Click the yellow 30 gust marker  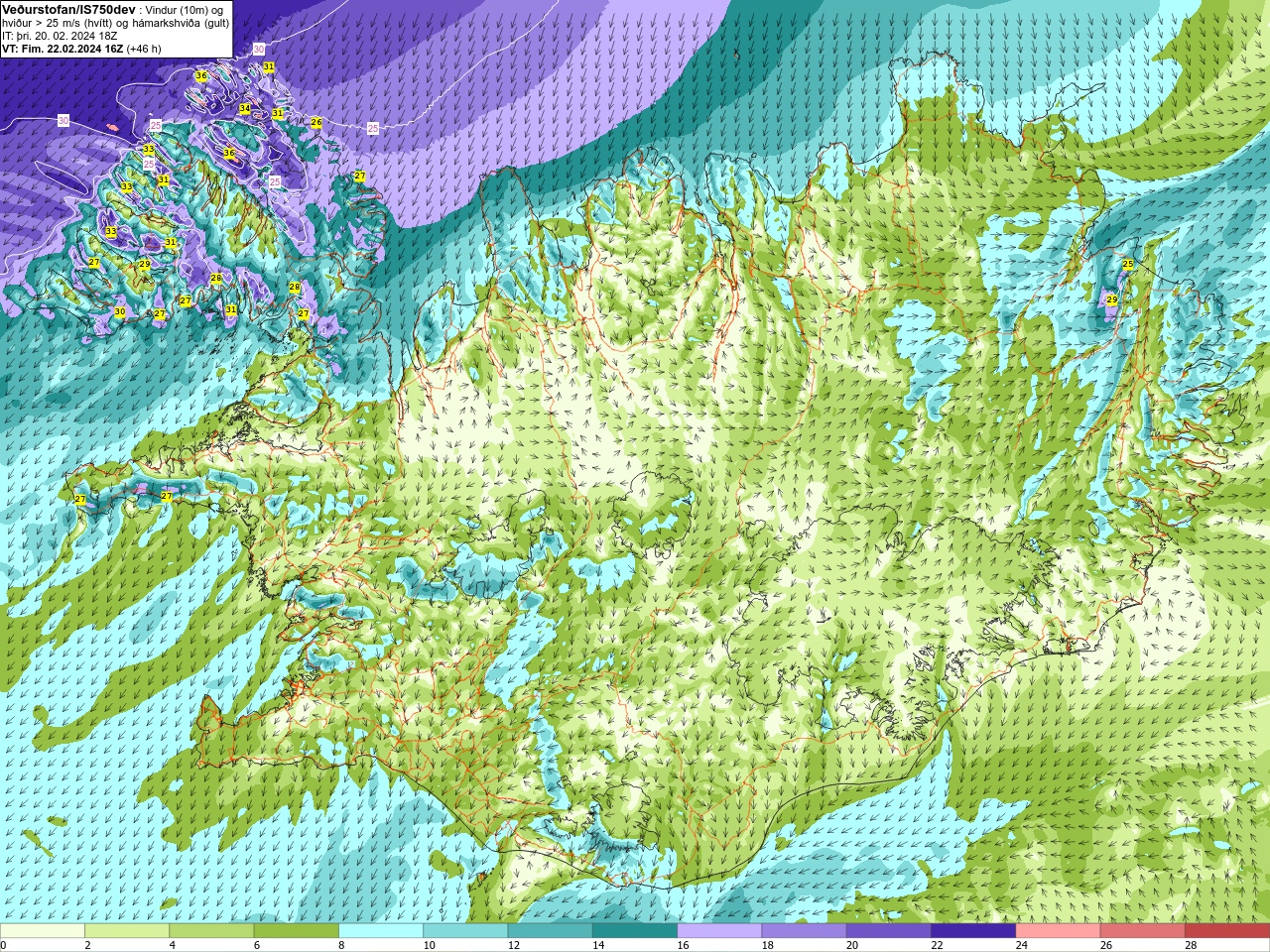[120, 311]
